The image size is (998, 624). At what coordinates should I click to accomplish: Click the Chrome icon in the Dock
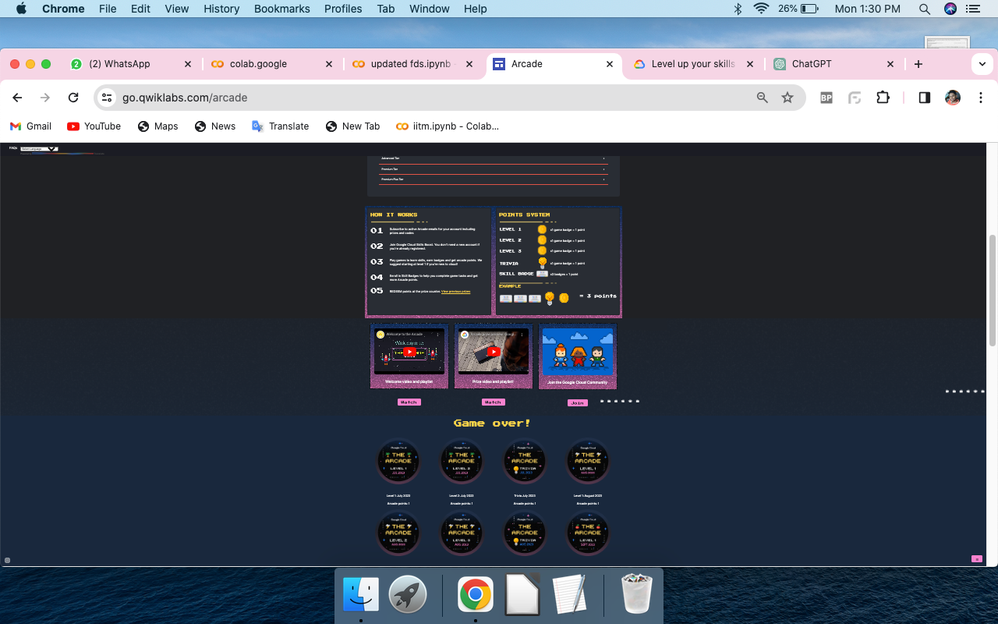pyautogui.click(x=475, y=595)
